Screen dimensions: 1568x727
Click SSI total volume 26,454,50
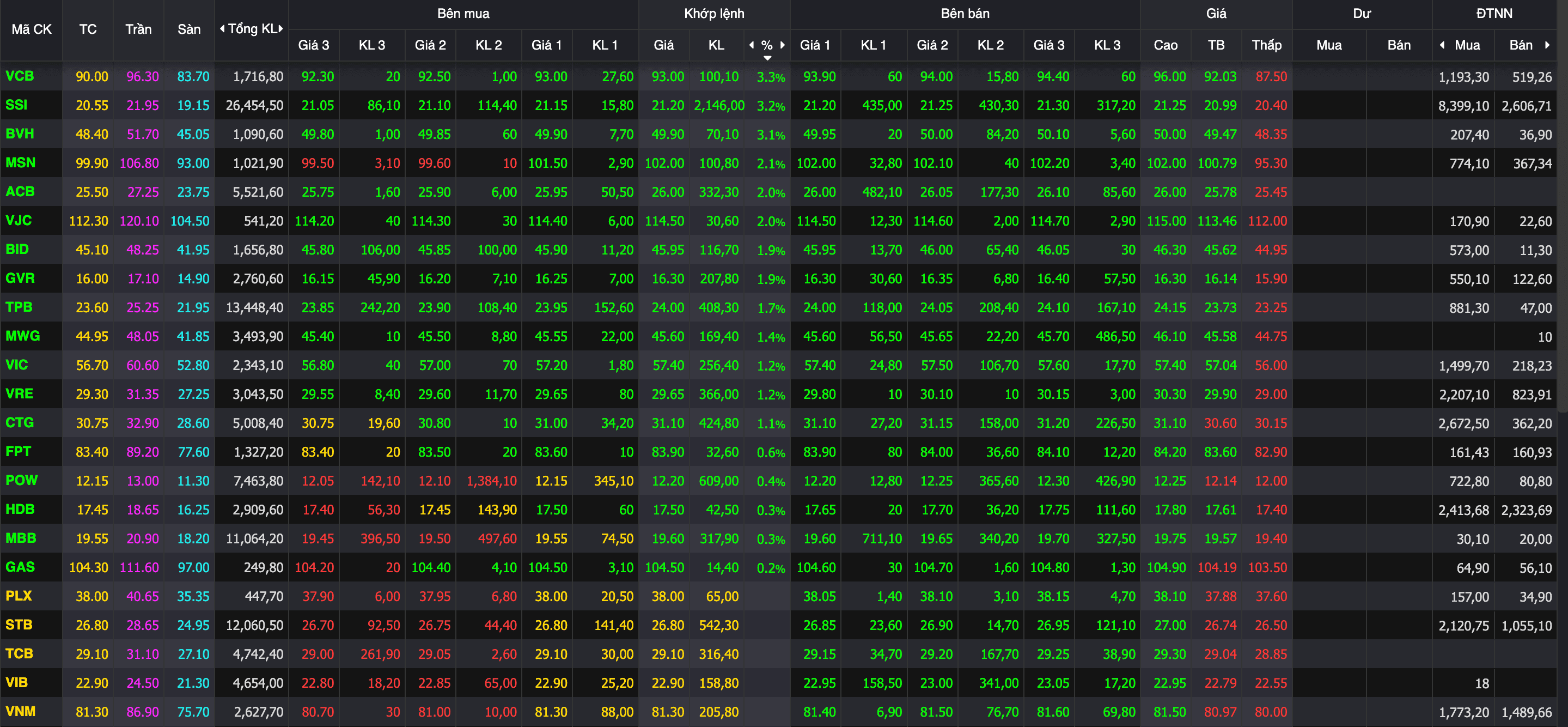click(x=254, y=105)
